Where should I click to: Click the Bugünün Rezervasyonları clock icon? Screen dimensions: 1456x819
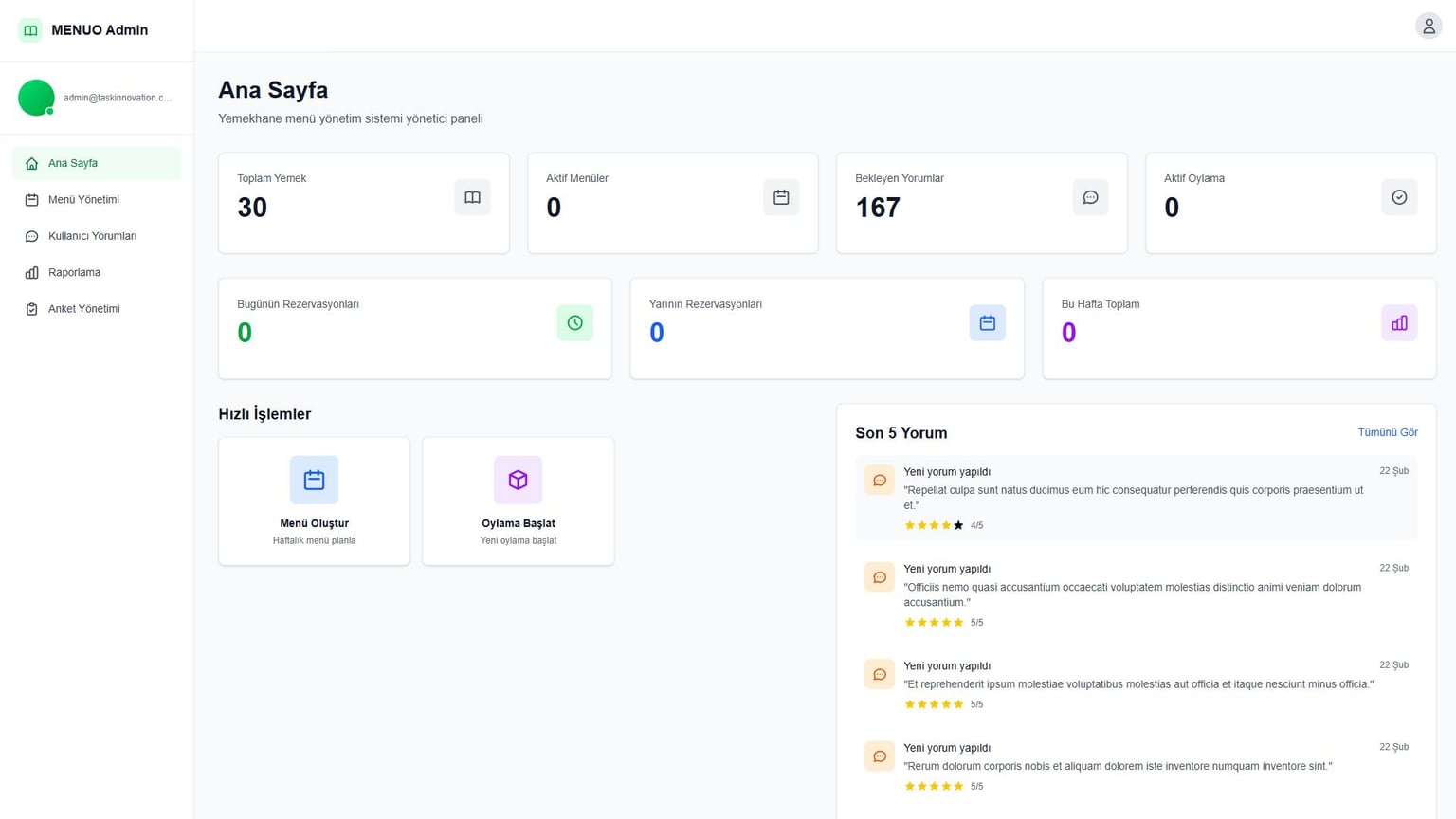pos(574,323)
